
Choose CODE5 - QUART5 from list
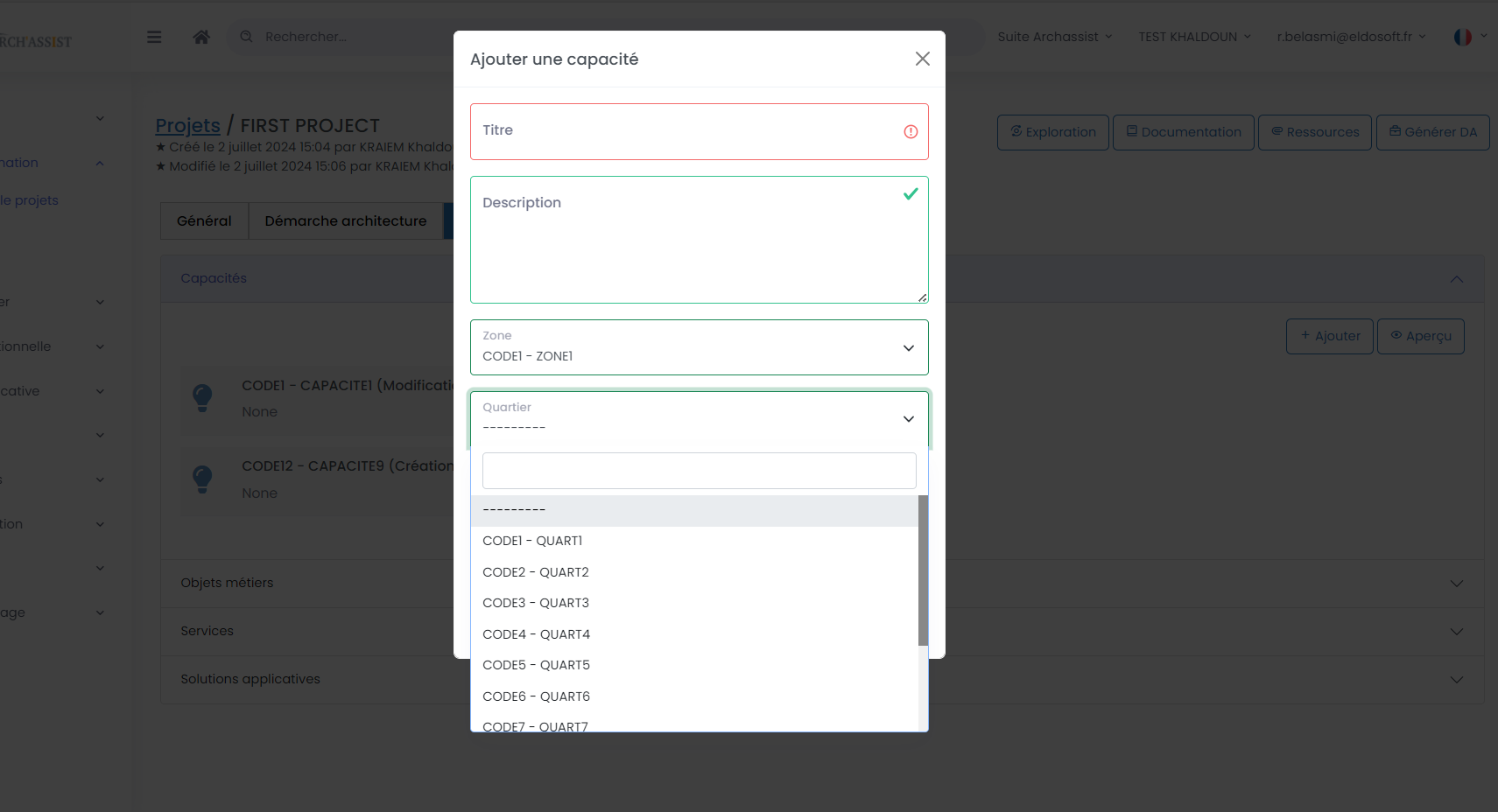pos(536,665)
